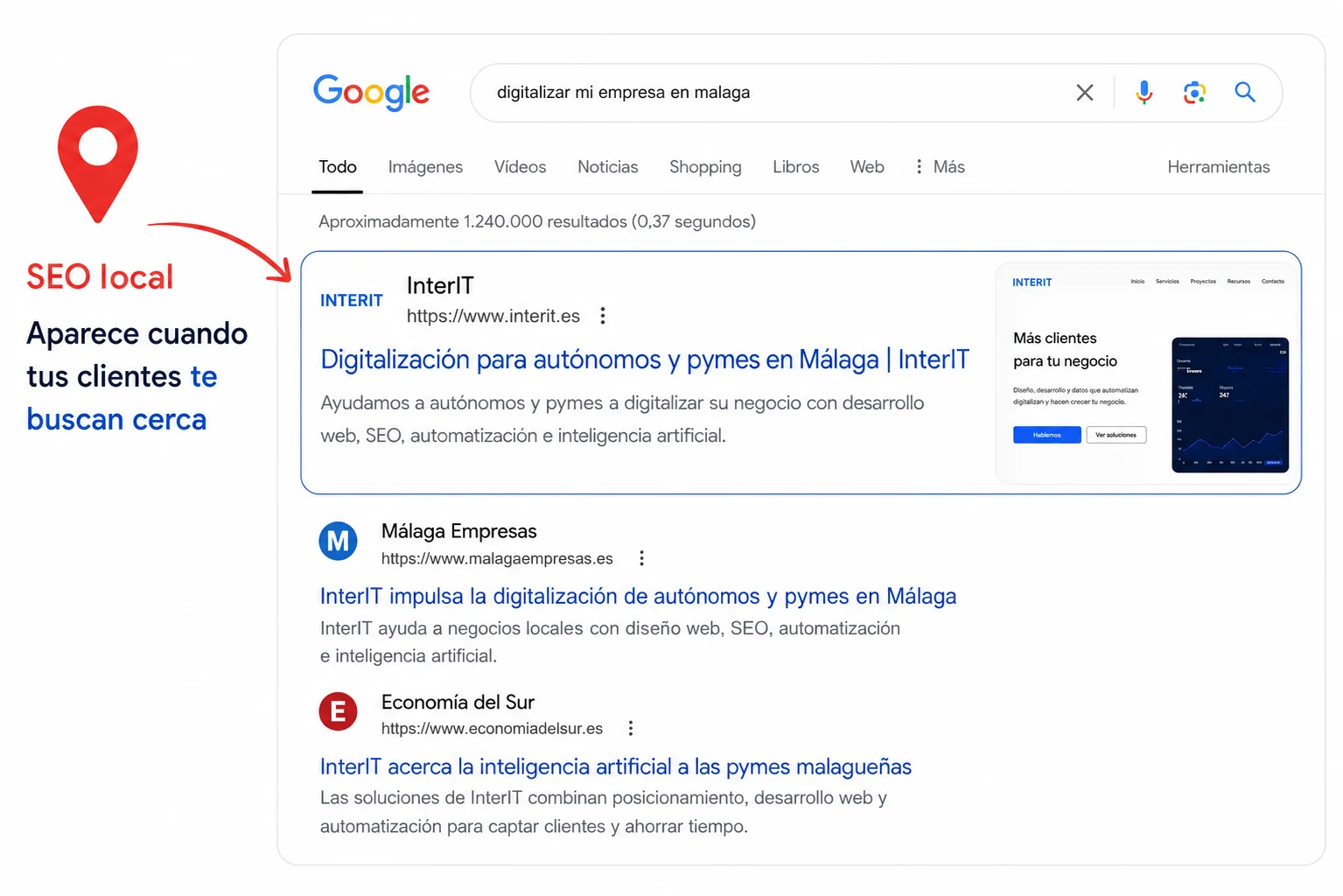The width and height of the screenshot is (1343, 896).
Task: Open the three-dot menu beside economiadelsur.es
Action: [631, 728]
